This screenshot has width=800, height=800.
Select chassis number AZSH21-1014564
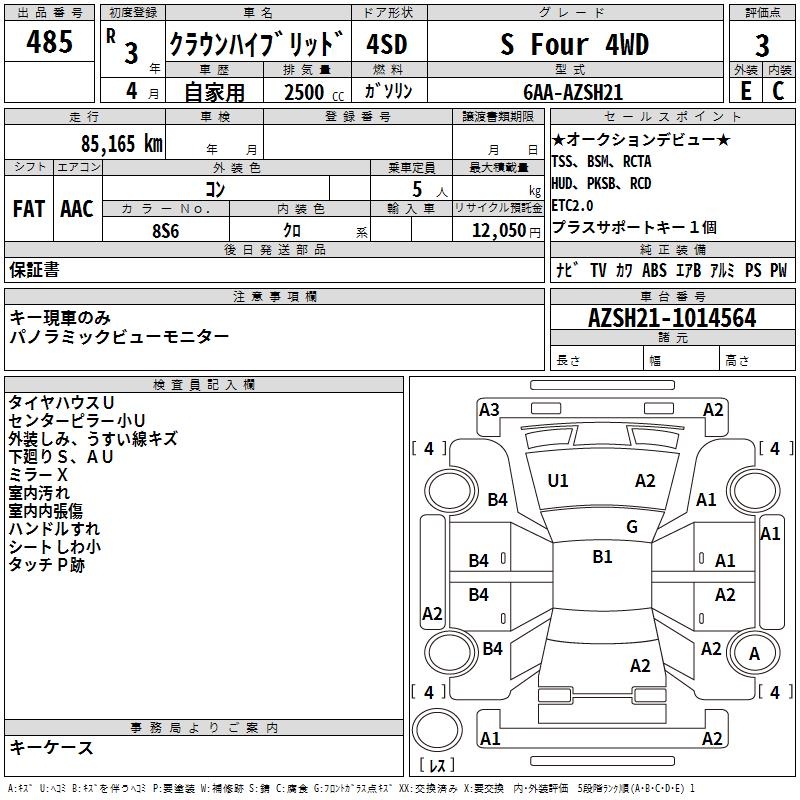point(672,318)
